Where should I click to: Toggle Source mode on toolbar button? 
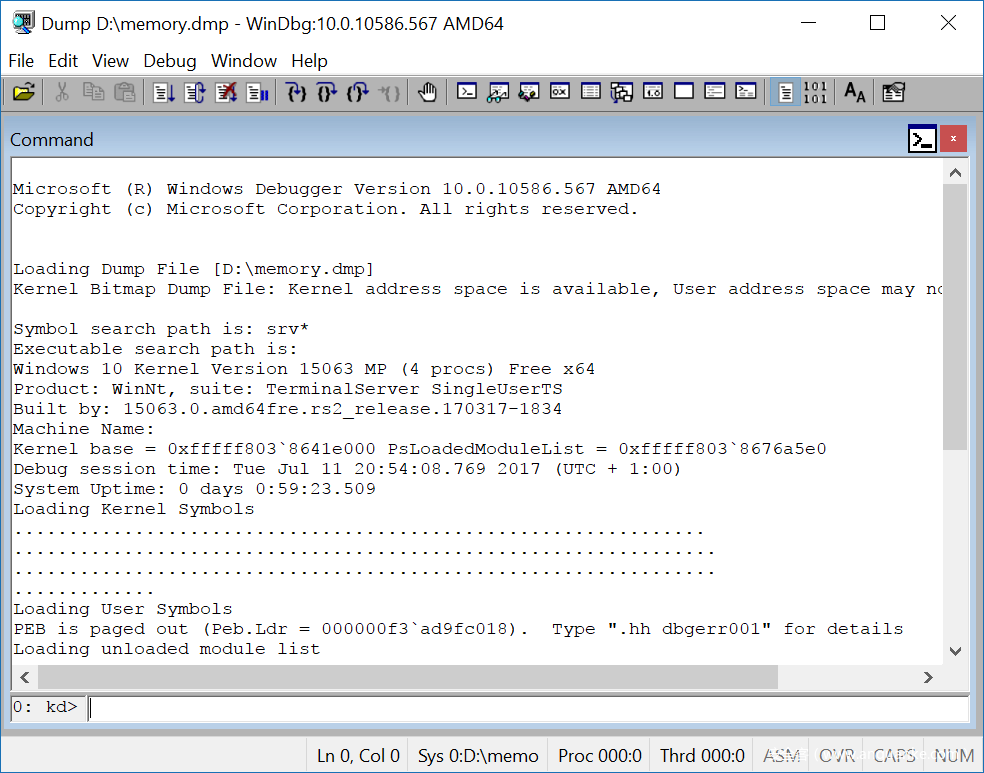click(785, 92)
